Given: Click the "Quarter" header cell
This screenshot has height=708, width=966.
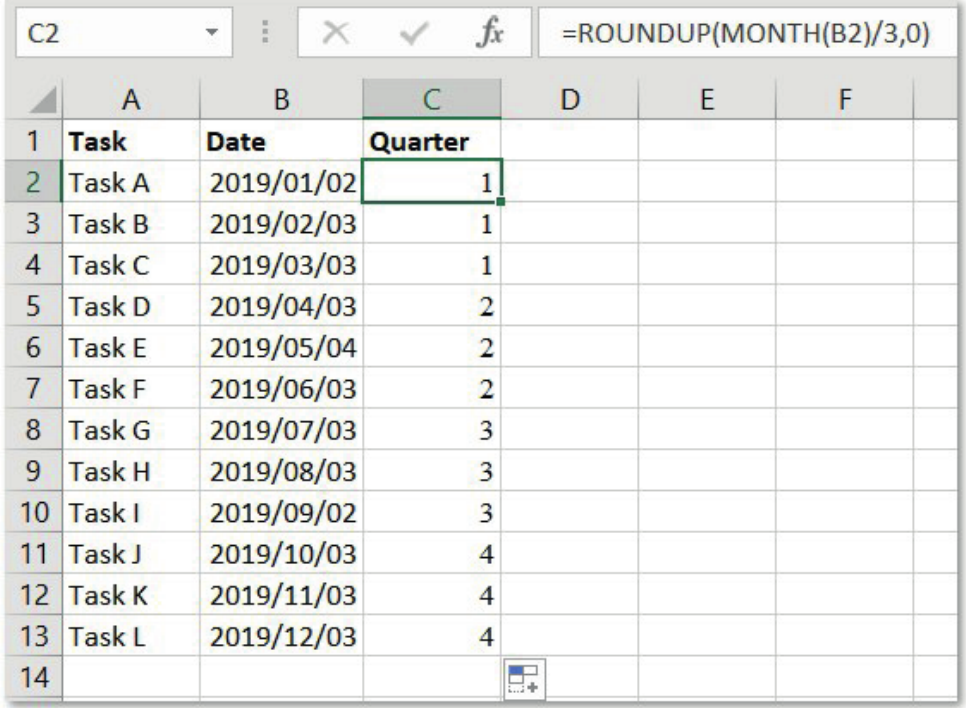Looking at the screenshot, I should click(432, 141).
